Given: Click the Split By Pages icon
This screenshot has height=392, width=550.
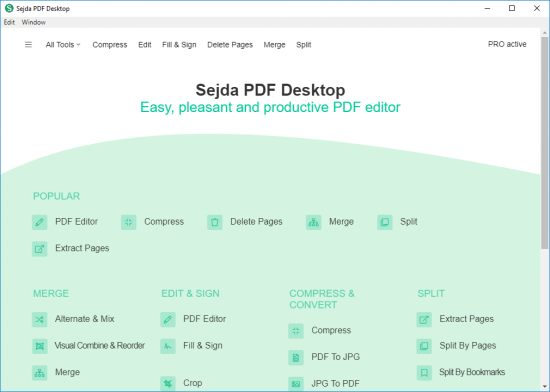Looking at the screenshot, I should point(424,346).
